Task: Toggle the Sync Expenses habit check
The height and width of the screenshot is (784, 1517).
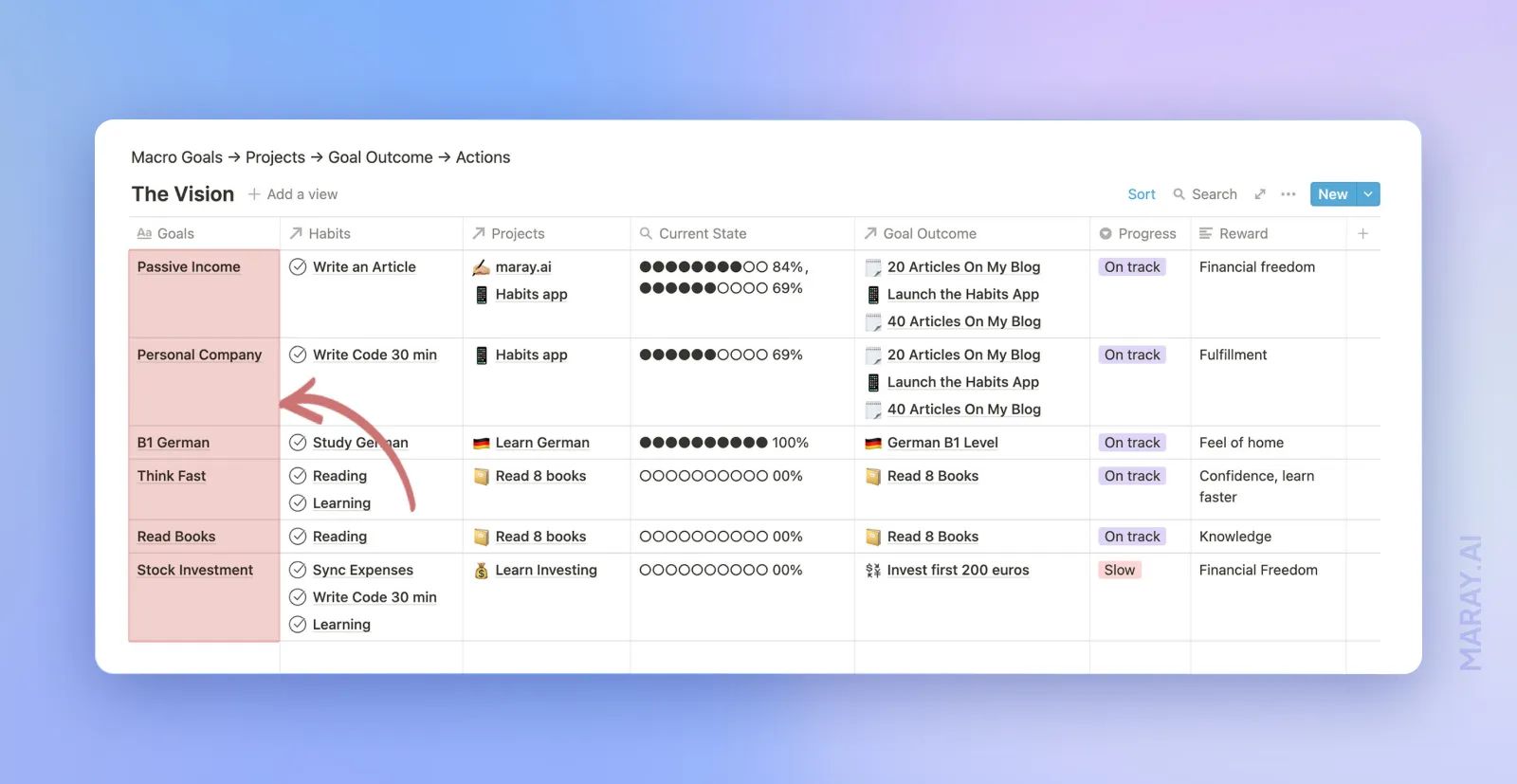Action: click(x=298, y=570)
